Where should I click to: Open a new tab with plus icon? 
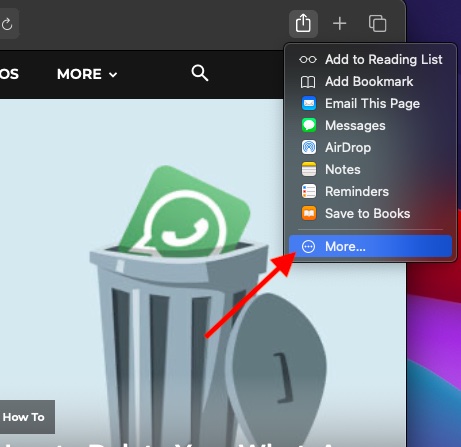[x=340, y=24]
